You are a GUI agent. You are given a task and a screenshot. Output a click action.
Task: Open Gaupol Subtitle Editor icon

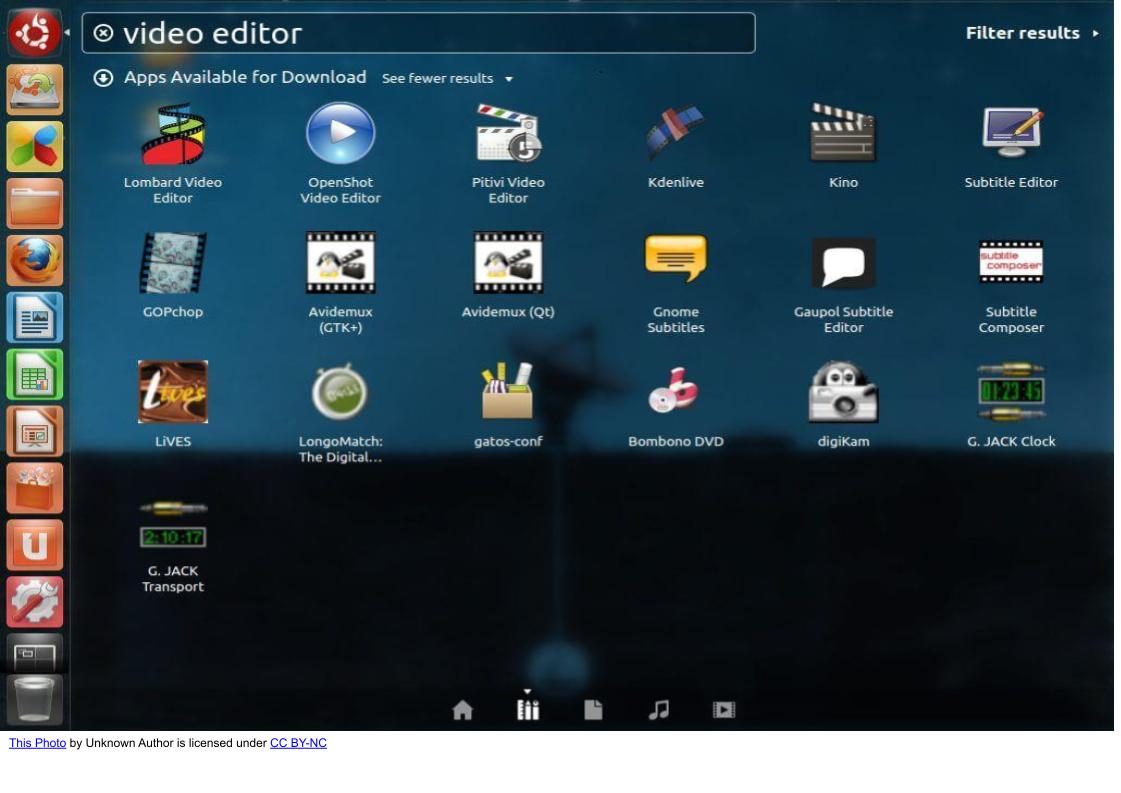[x=844, y=262]
